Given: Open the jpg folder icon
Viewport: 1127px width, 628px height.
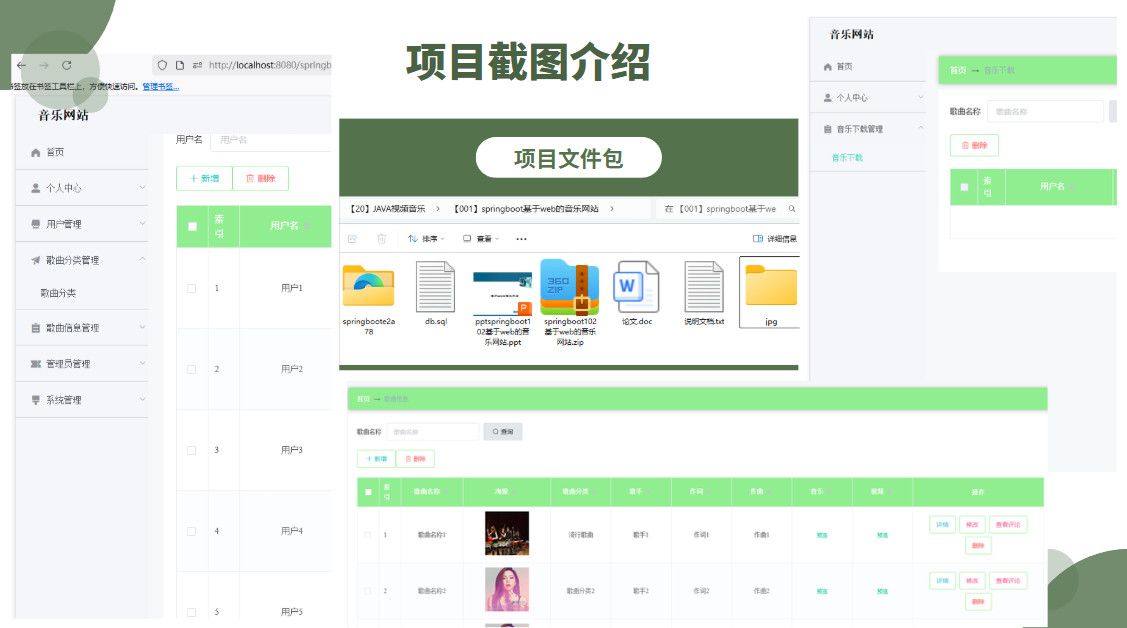Looking at the screenshot, I should point(770,285).
